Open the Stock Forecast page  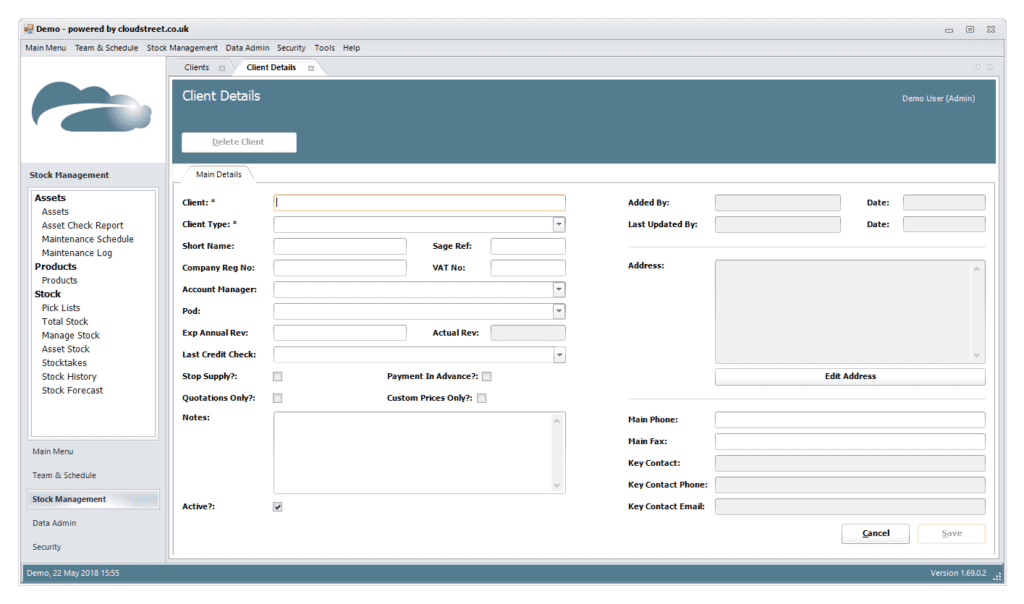(x=72, y=390)
